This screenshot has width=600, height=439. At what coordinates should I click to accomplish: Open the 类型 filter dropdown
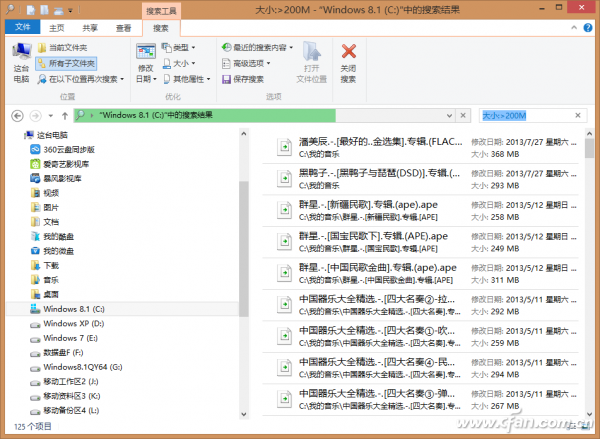coord(178,47)
